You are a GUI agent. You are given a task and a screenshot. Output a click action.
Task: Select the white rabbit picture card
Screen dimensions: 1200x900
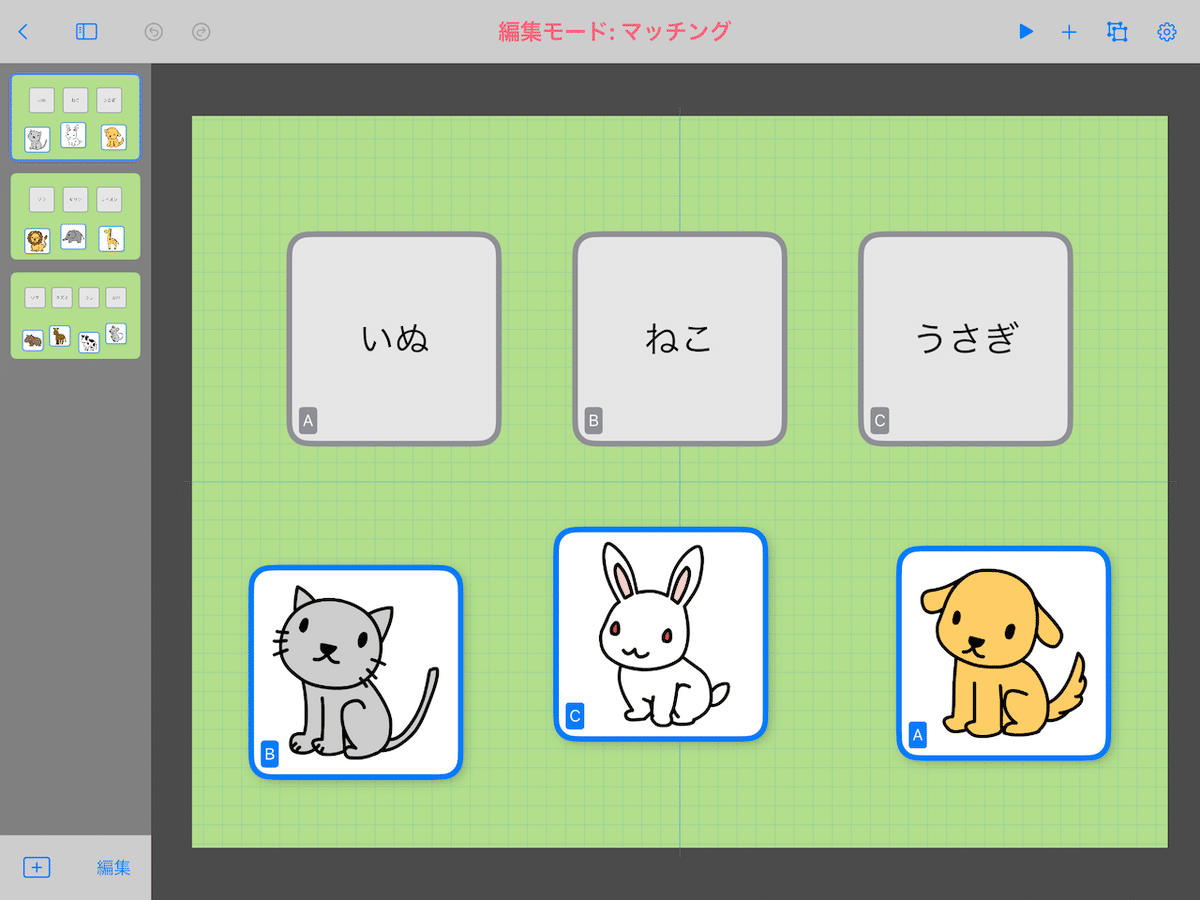(x=661, y=634)
